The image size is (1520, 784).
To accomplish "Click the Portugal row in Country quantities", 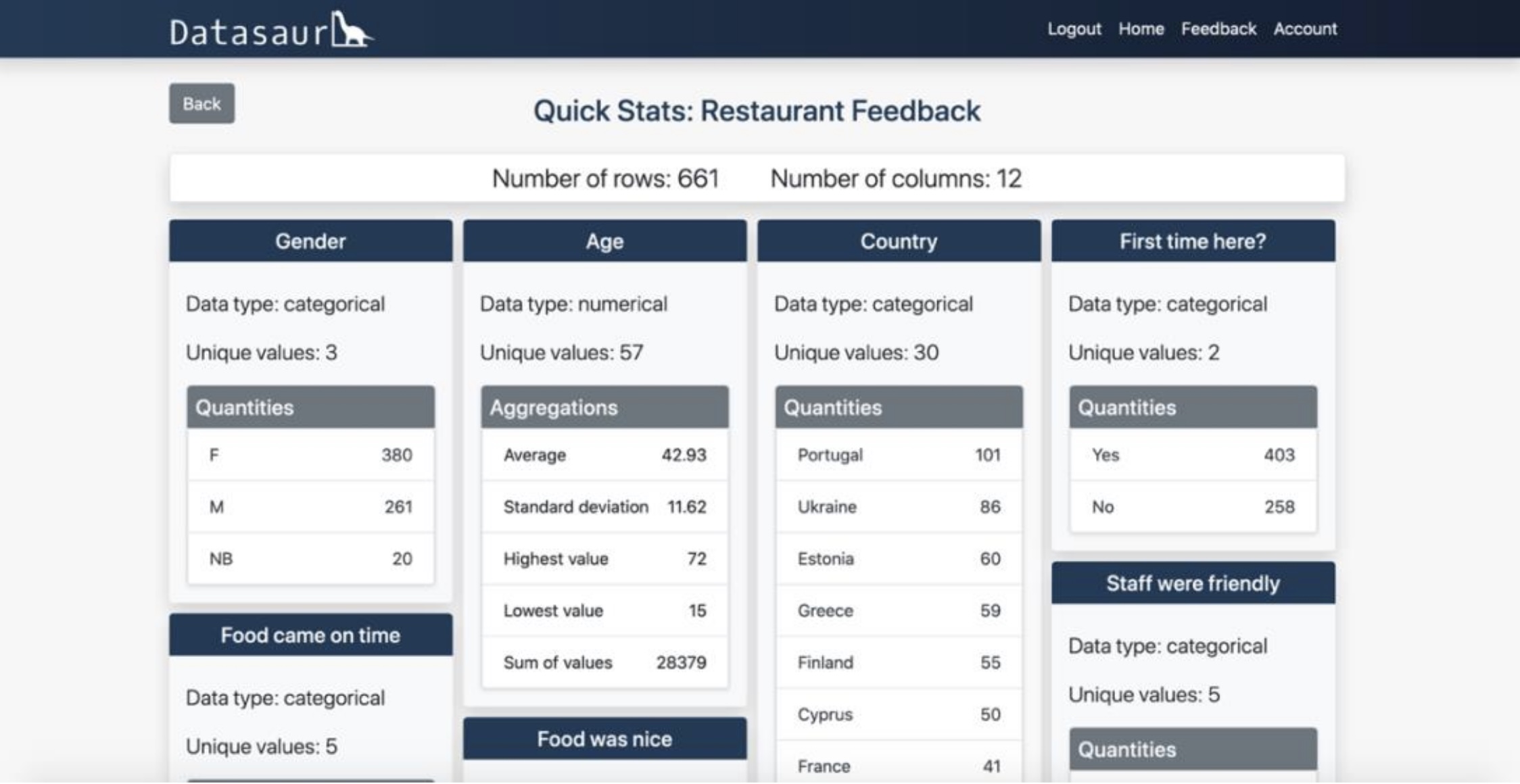I will (x=899, y=455).
